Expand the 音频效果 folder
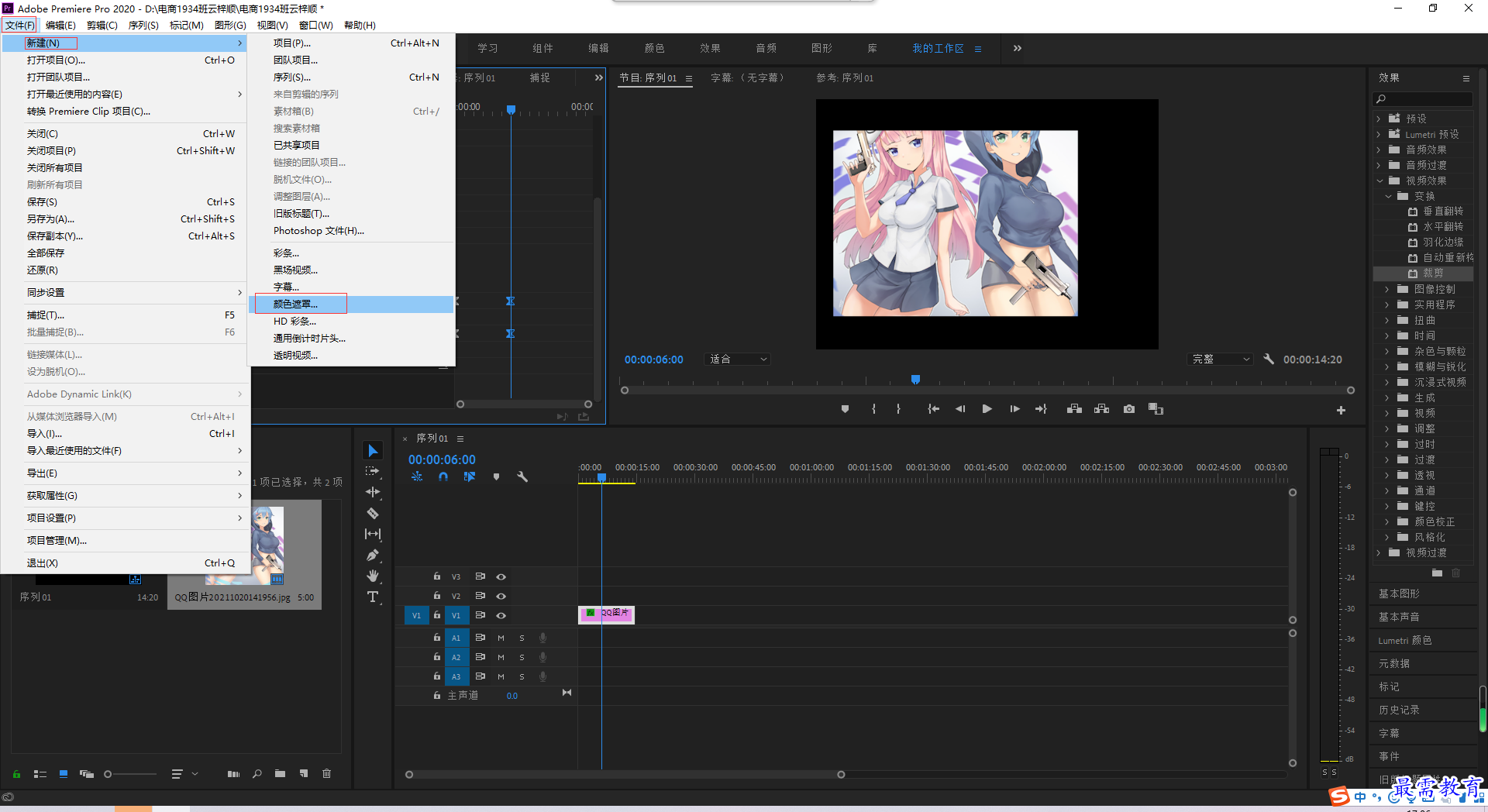This screenshot has width=1488, height=812. [1379, 150]
